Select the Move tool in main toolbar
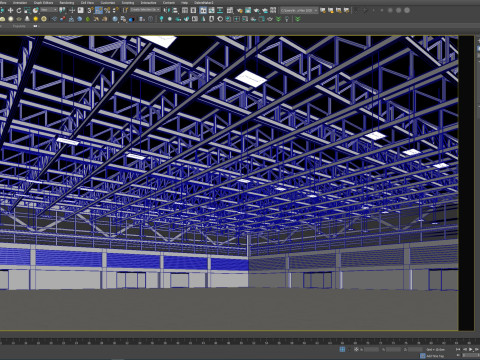Image resolution: width=480 pixels, height=360 pixels. [10, 10]
